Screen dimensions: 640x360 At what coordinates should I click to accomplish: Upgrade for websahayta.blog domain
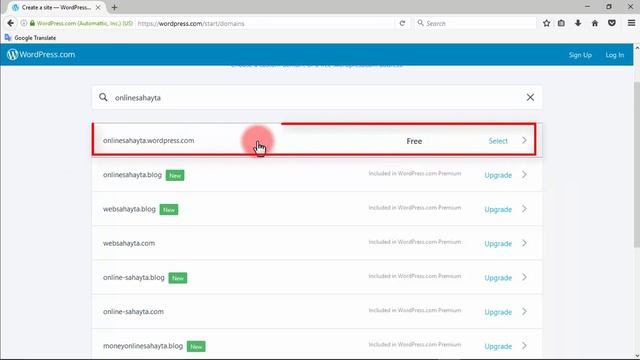tap(498, 209)
